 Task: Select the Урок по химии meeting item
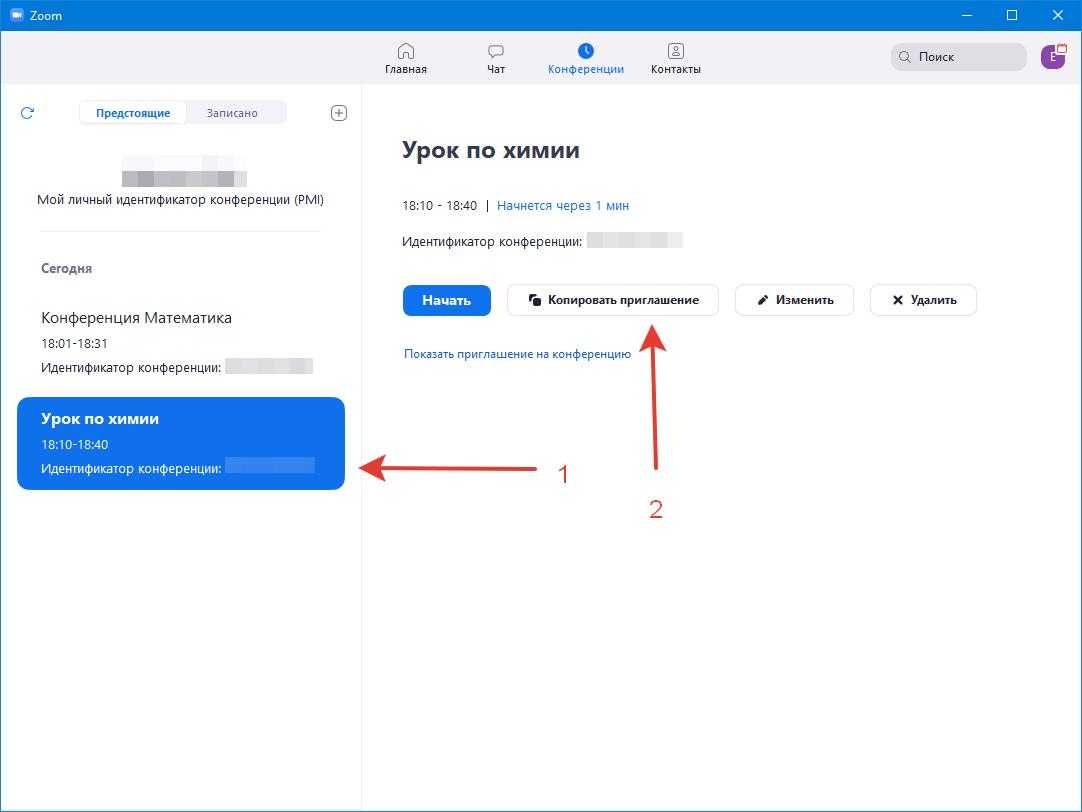[x=180, y=443]
